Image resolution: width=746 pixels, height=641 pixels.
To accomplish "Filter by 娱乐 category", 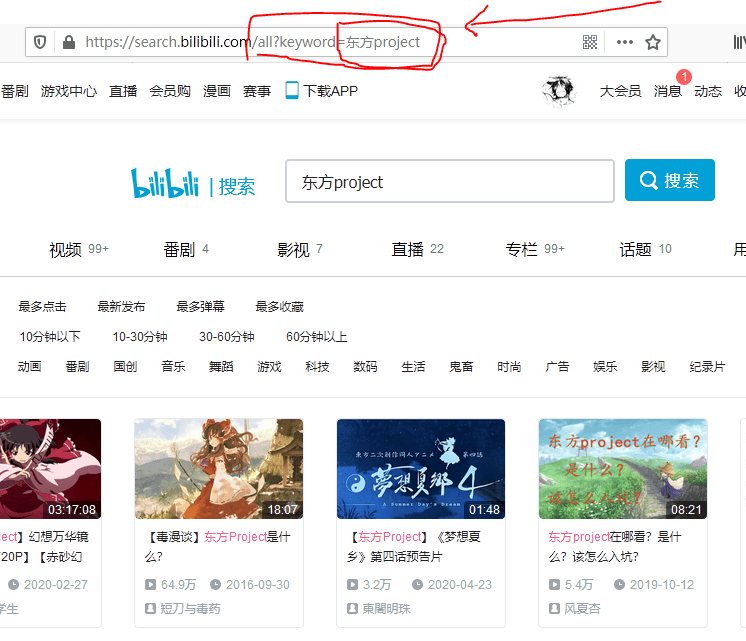I will (605, 366).
